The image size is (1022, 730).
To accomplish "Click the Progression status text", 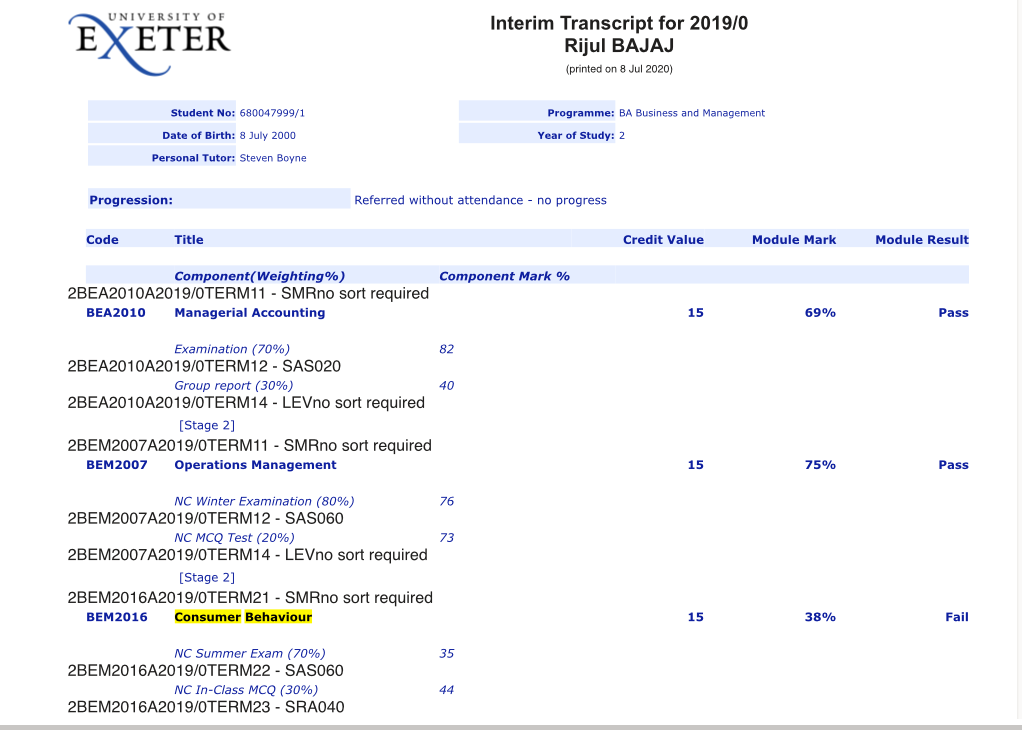I will click(480, 200).
